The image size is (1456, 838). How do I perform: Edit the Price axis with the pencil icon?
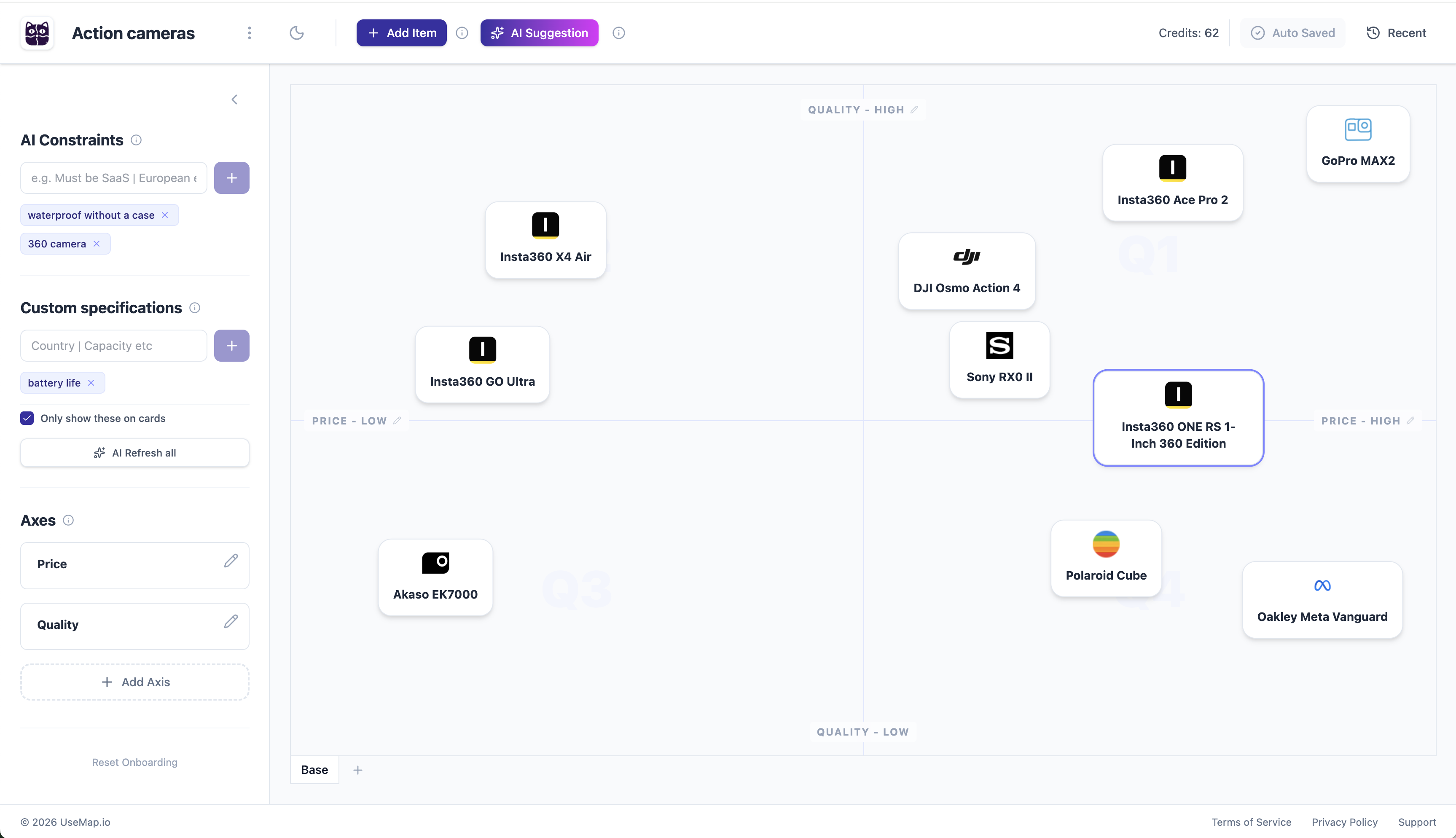pyautogui.click(x=231, y=560)
